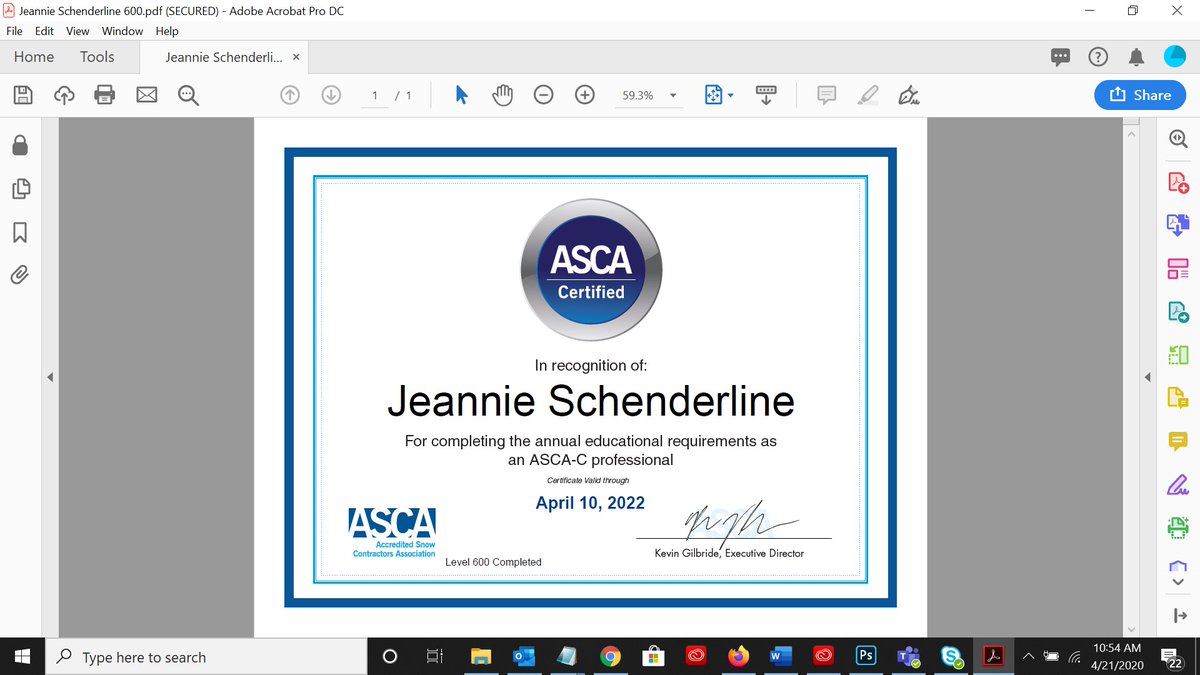1200x675 pixels.
Task: Open the View menu
Action: 78,31
